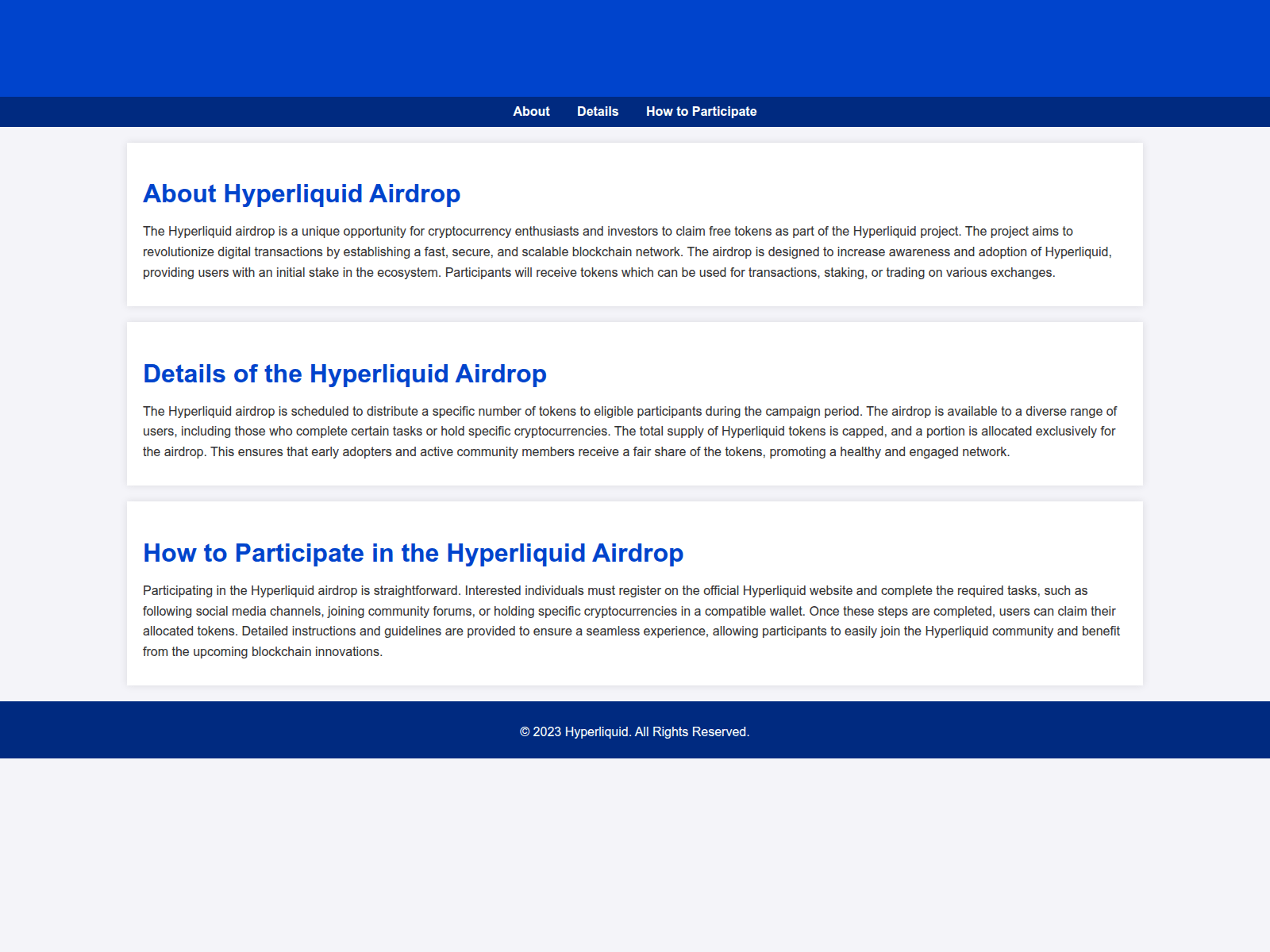Click the How to Participate section heading

click(x=413, y=553)
